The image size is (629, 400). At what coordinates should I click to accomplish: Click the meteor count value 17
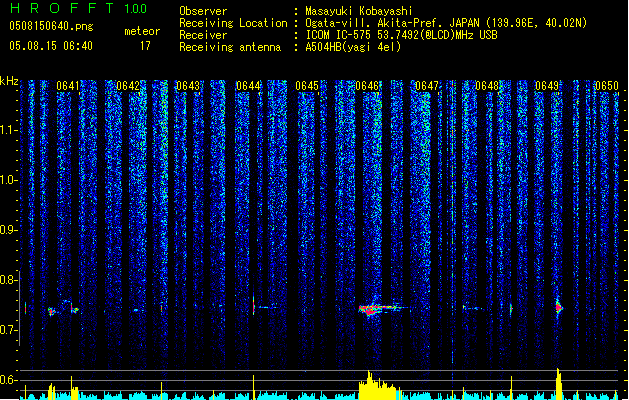click(x=145, y=46)
